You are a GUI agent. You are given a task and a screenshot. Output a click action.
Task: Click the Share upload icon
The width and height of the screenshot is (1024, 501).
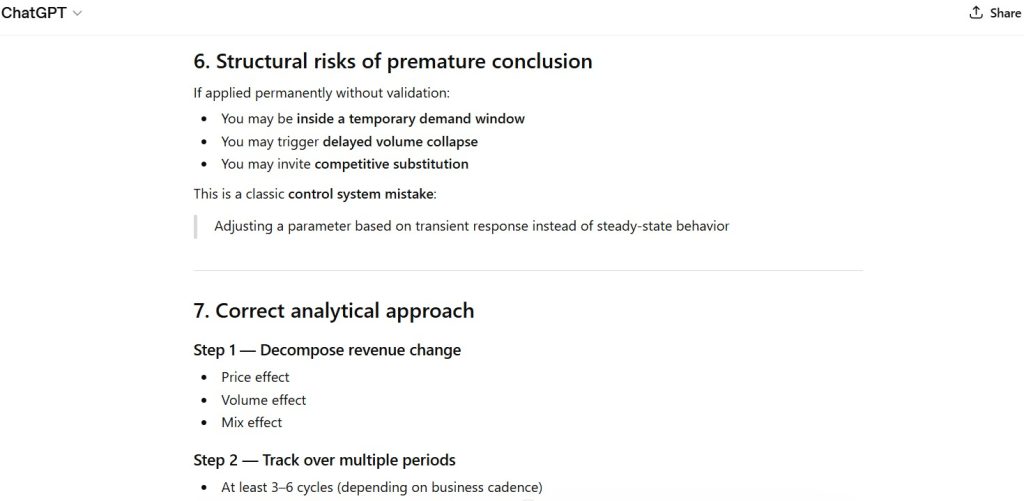tap(976, 13)
